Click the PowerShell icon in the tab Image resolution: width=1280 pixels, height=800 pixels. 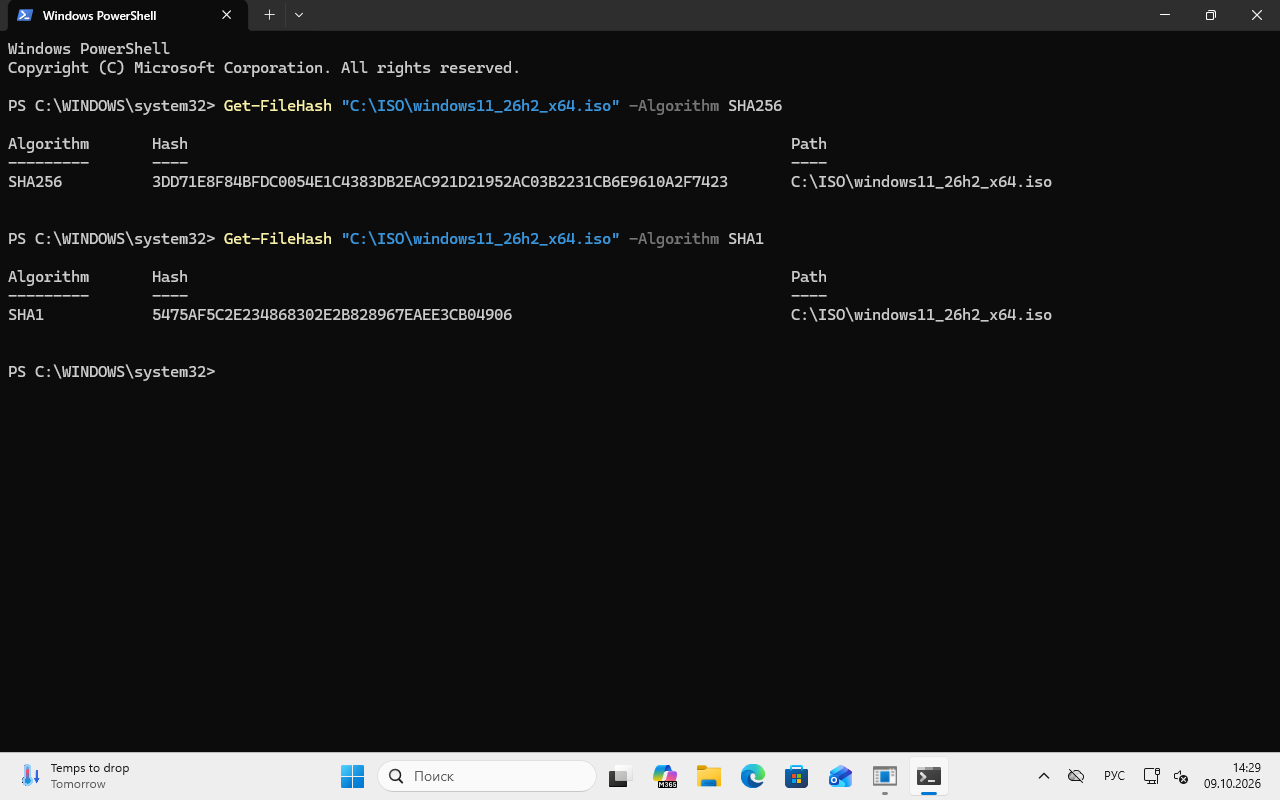pos(25,15)
